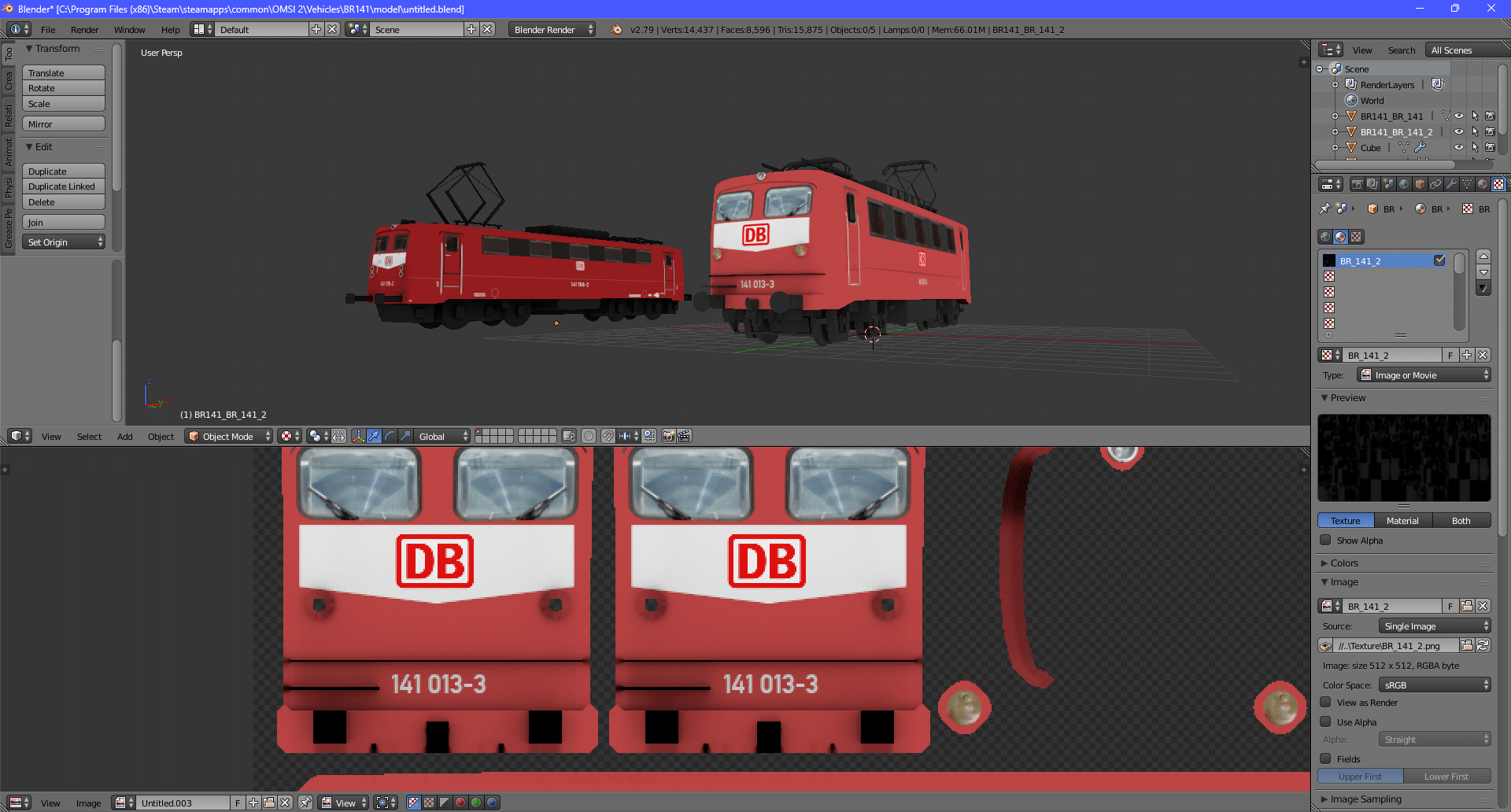Pin the image in the UV editor header
The height and width of the screenshot is (812, 1511).
coord(305,803)
